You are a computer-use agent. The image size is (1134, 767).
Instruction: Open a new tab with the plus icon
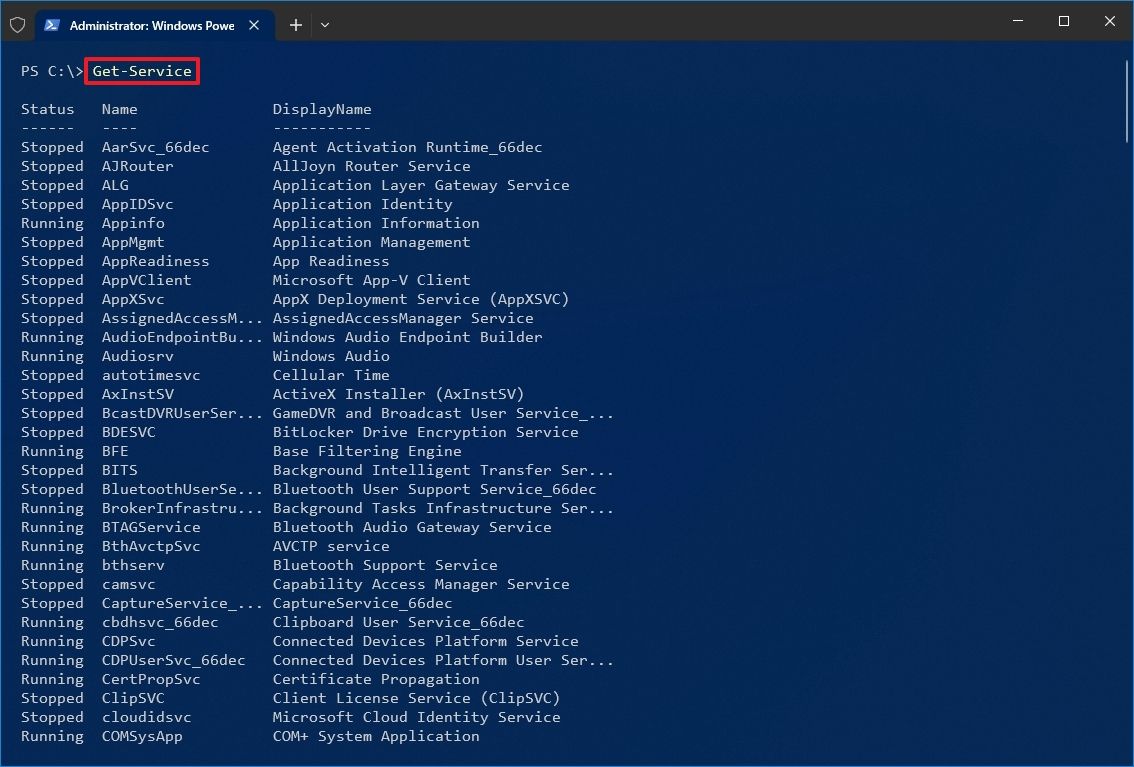coord(295,25)
